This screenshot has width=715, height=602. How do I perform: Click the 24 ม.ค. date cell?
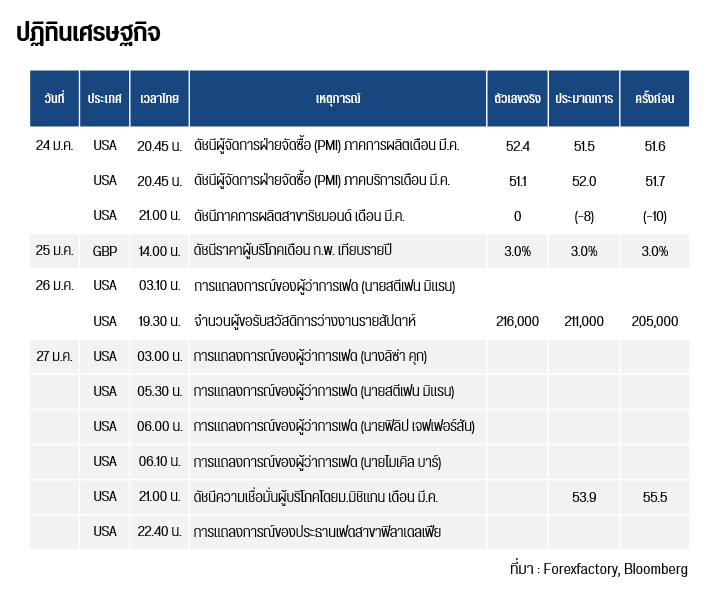pos(54,146)
